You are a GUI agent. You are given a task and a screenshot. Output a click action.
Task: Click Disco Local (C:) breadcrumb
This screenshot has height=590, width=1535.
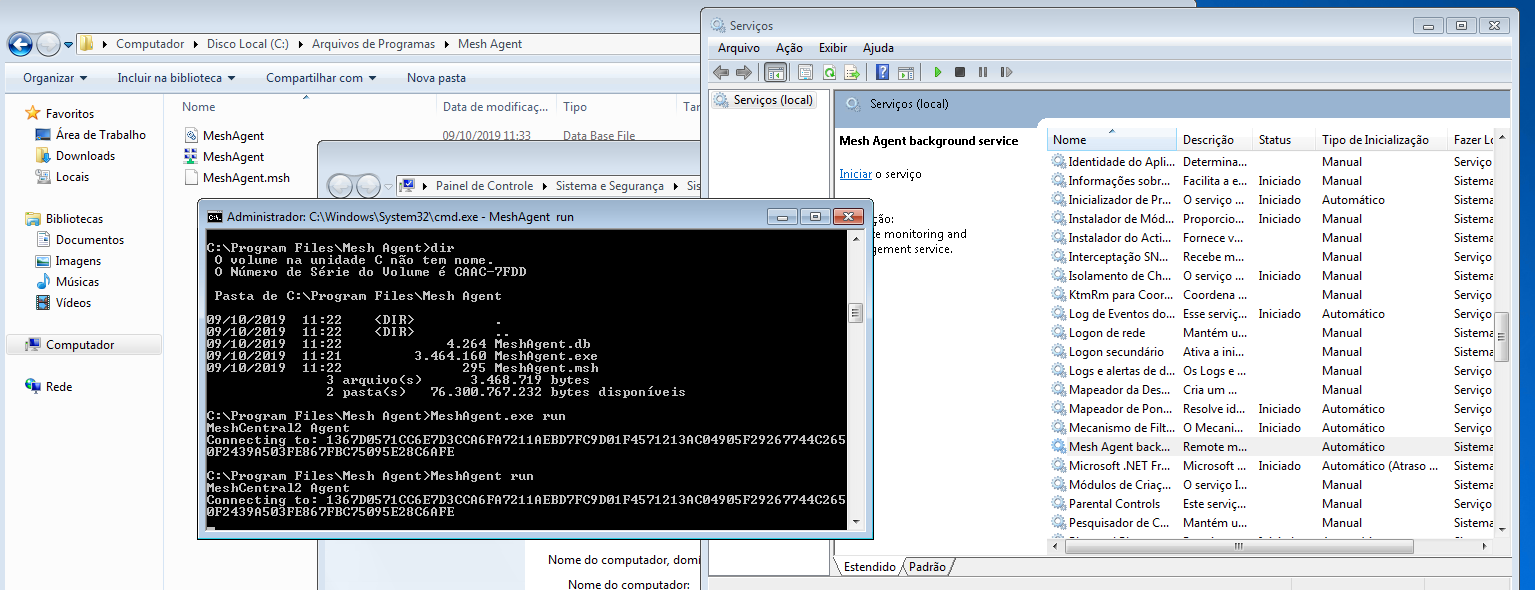(248, 44)
